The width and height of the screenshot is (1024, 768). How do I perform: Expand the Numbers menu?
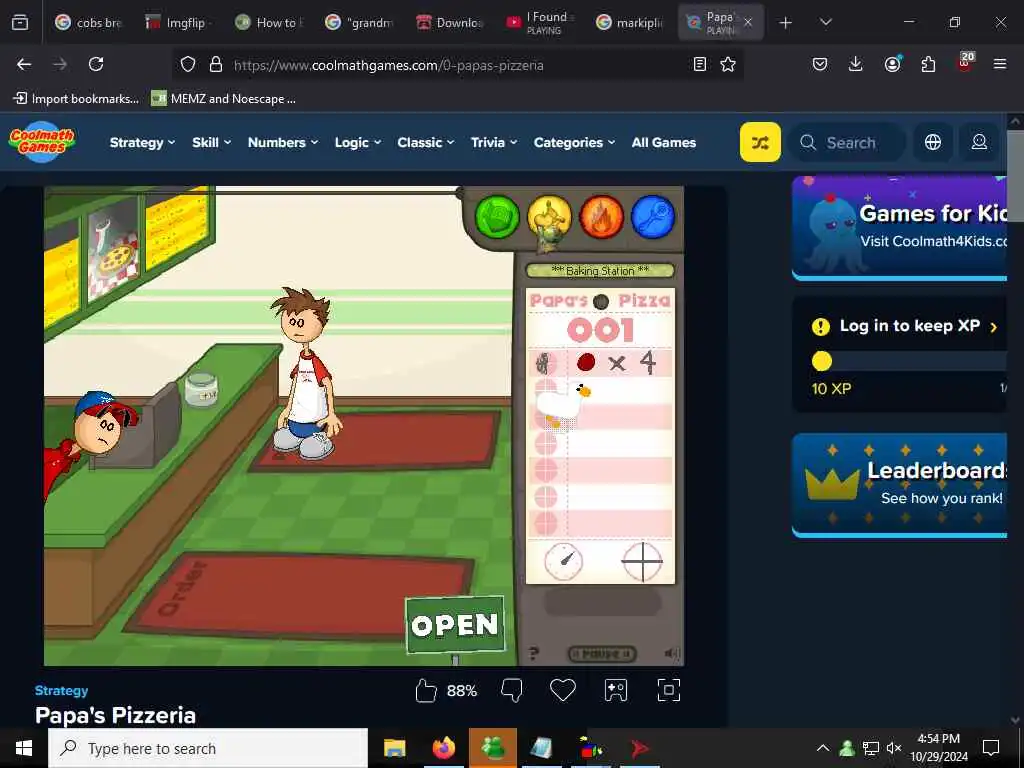[283, 142]
